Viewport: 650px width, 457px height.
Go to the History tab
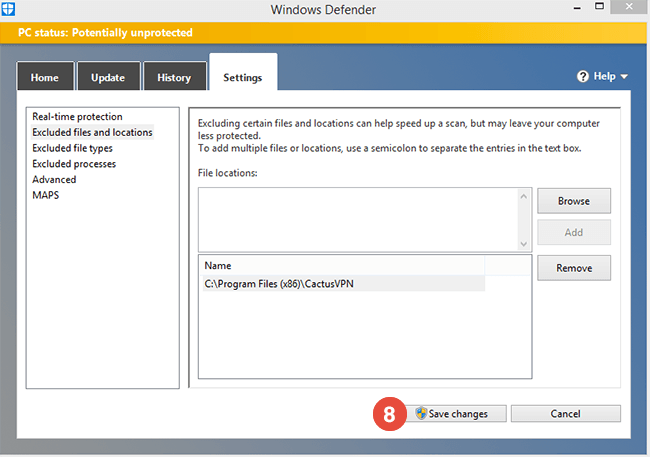[x=174, y=76]
